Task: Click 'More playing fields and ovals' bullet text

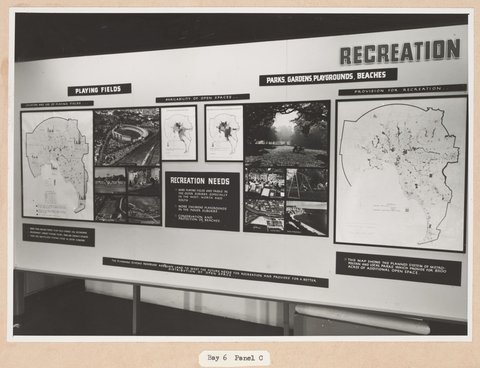Action: pos(202,195)
